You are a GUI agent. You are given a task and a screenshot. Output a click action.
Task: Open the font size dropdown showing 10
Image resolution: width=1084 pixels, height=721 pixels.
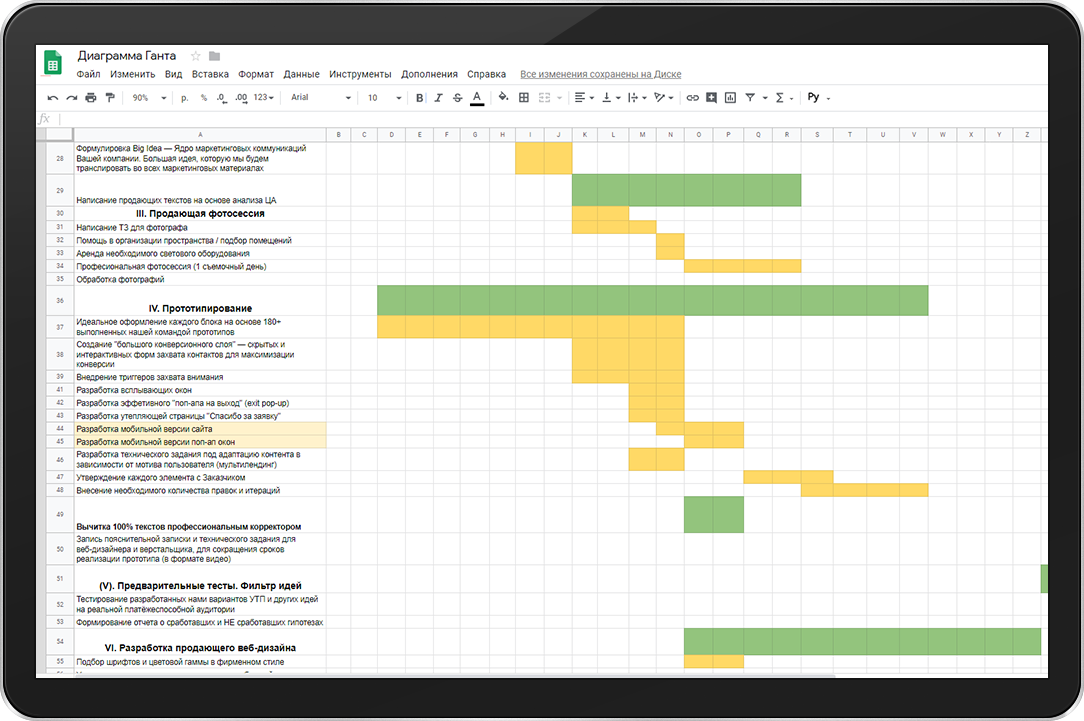pos(384,98)
